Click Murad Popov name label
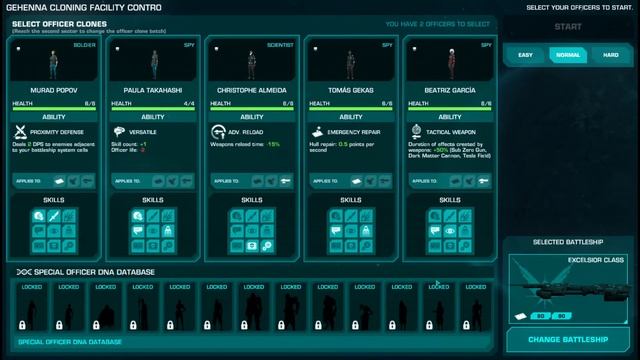640x360 pixels. click(x=54, y=90)
